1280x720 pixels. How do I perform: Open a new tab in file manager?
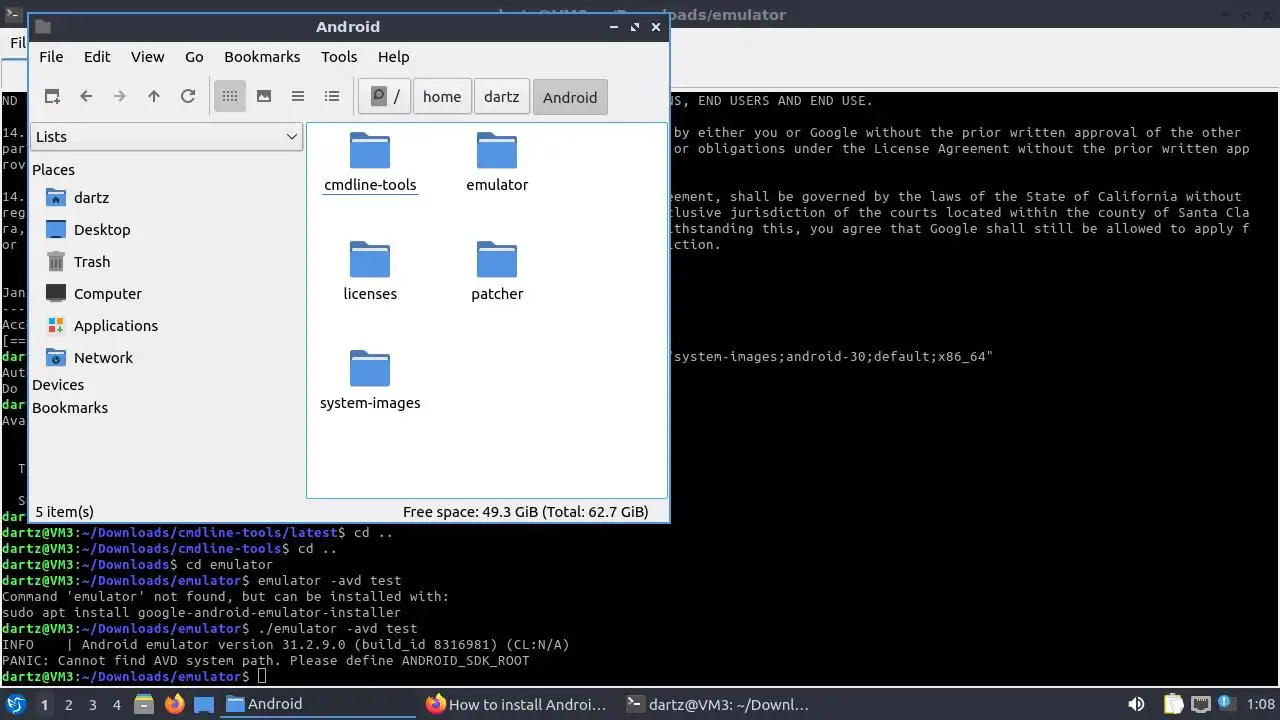[x=52, y=97]
